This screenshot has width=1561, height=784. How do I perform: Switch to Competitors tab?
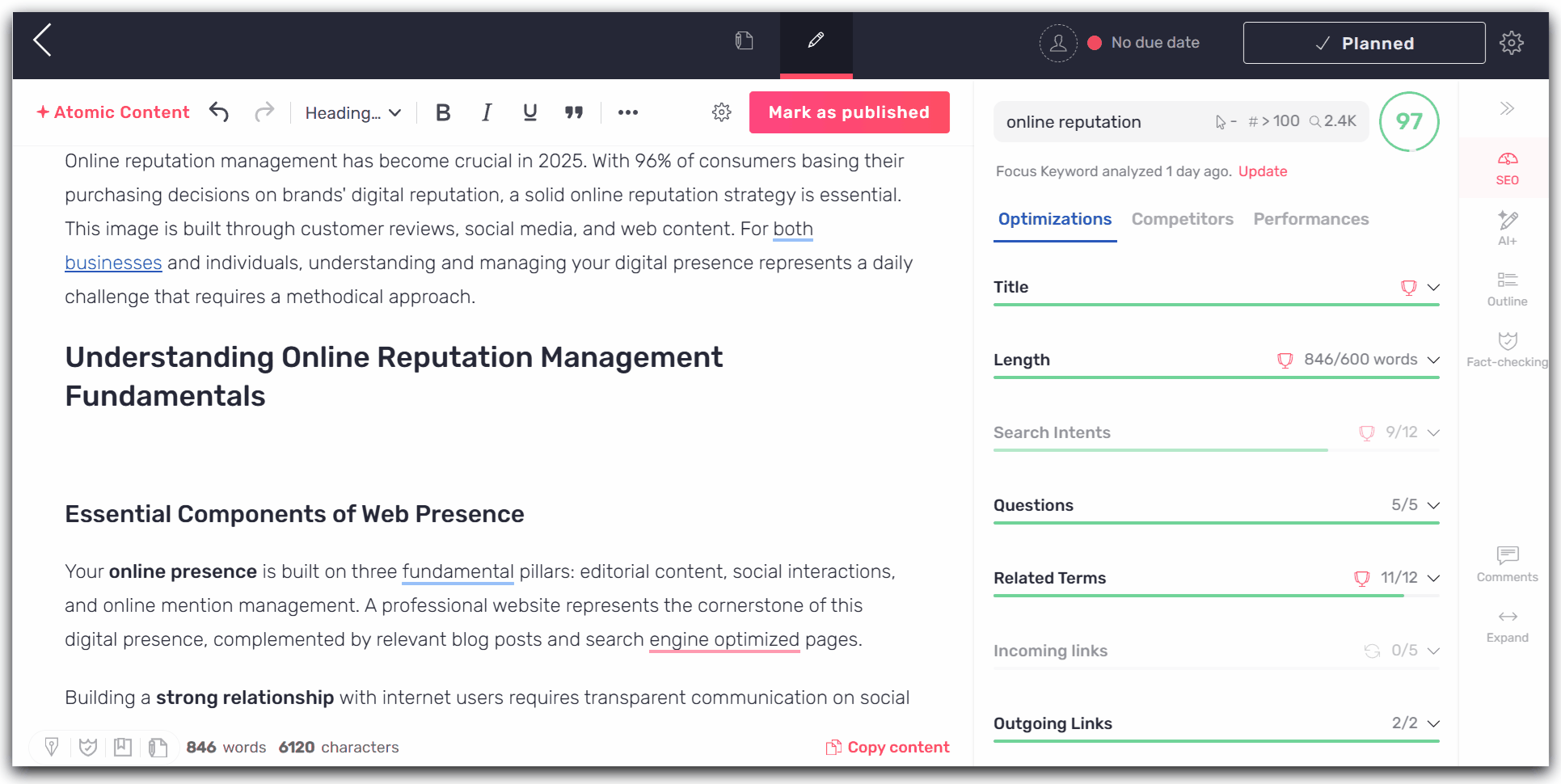(x=1183, y=219)
